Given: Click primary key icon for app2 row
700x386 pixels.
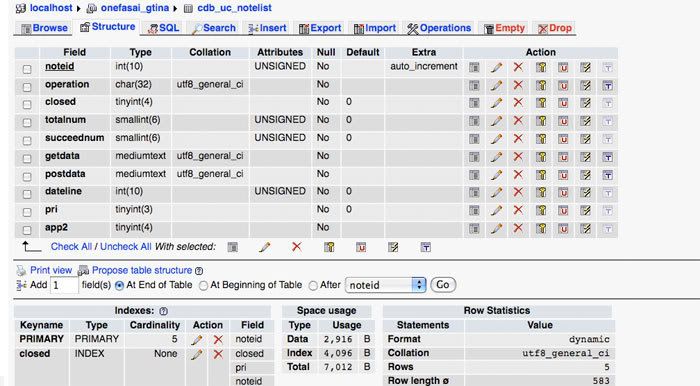Looking at the screenshot, I should (541, 229).
